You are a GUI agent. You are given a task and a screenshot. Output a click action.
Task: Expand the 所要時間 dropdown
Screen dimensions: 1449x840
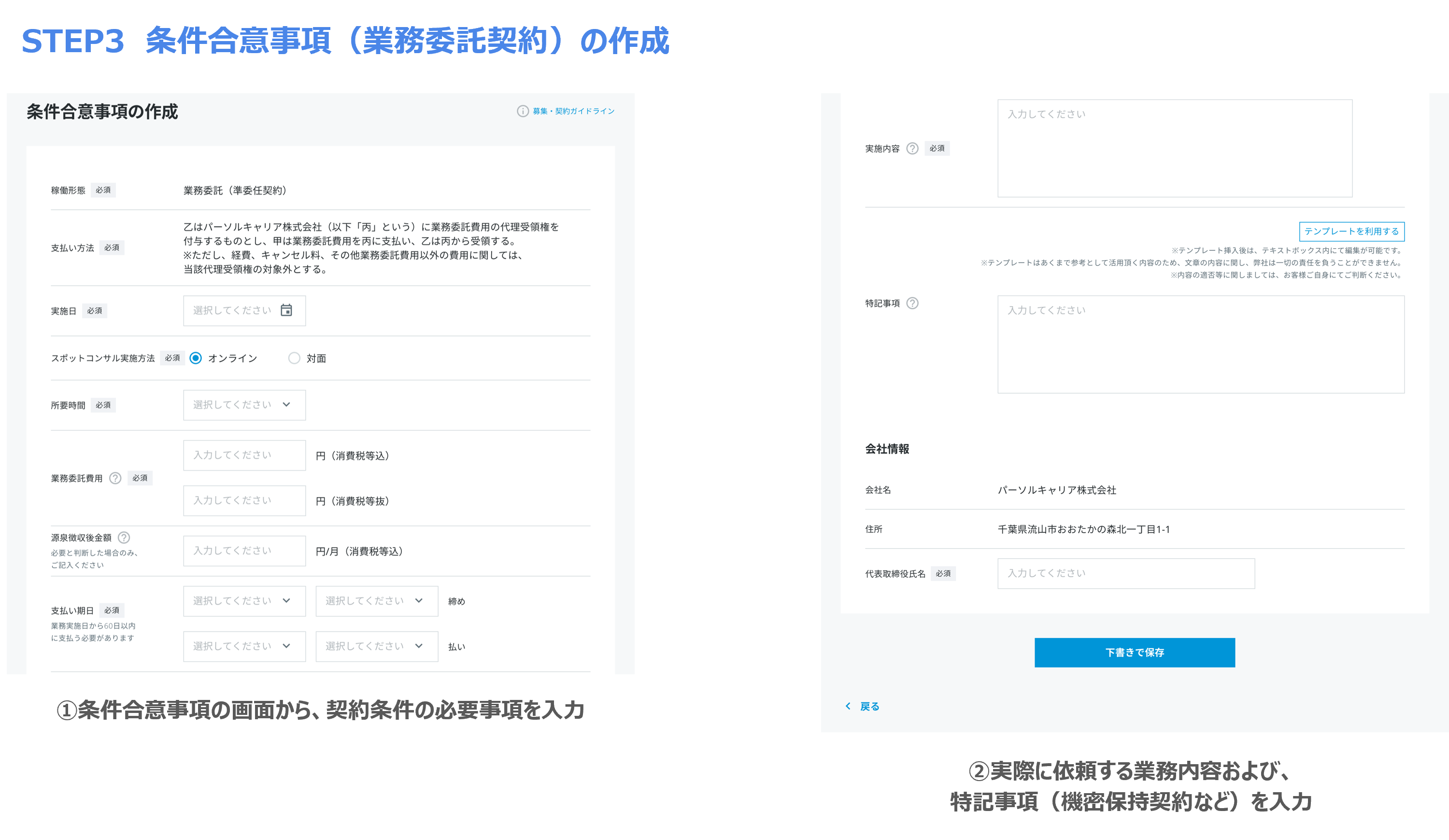click(244, 405)
